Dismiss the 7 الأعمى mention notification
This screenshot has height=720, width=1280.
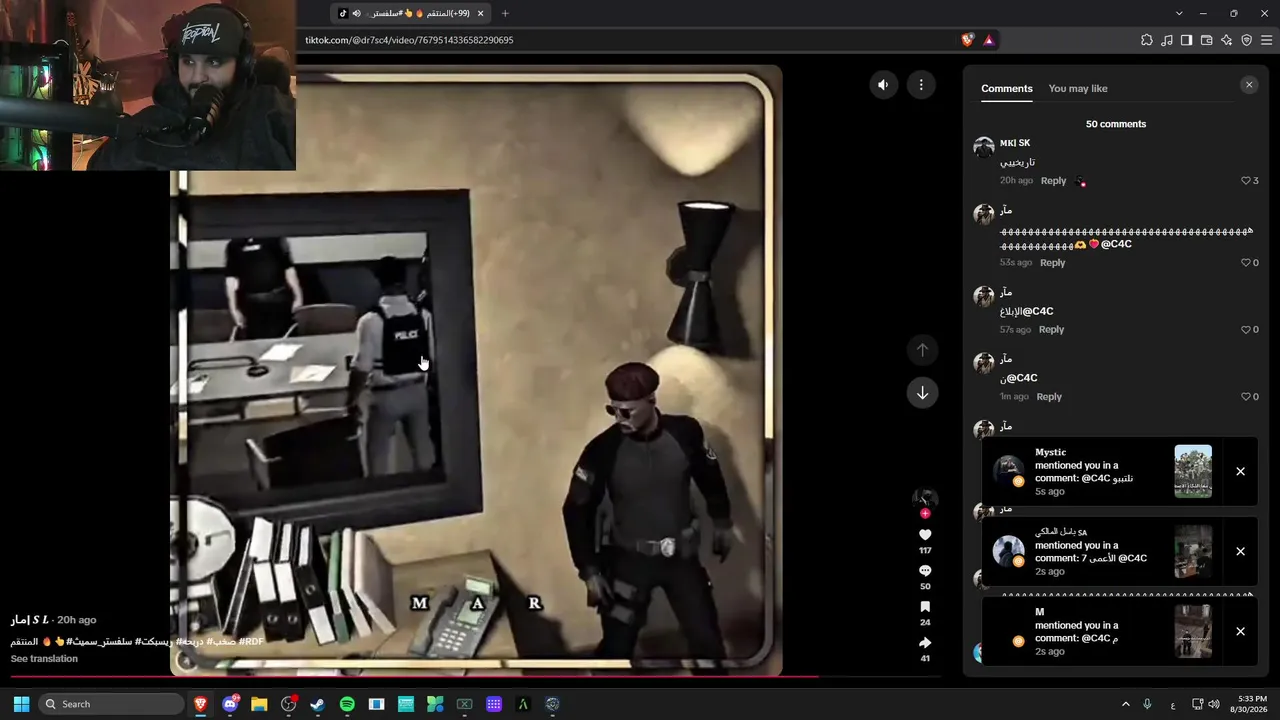click(1240, 552)
